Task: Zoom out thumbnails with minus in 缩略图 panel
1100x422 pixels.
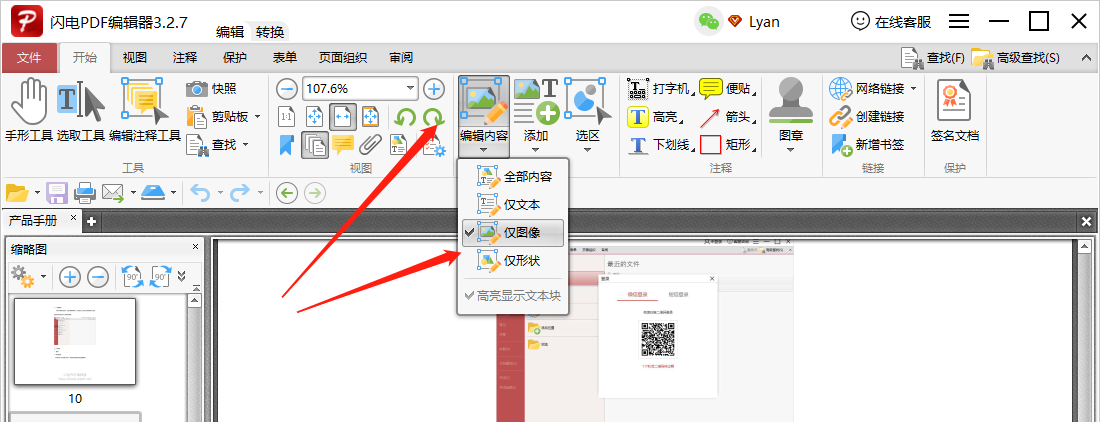Action: 98,277
